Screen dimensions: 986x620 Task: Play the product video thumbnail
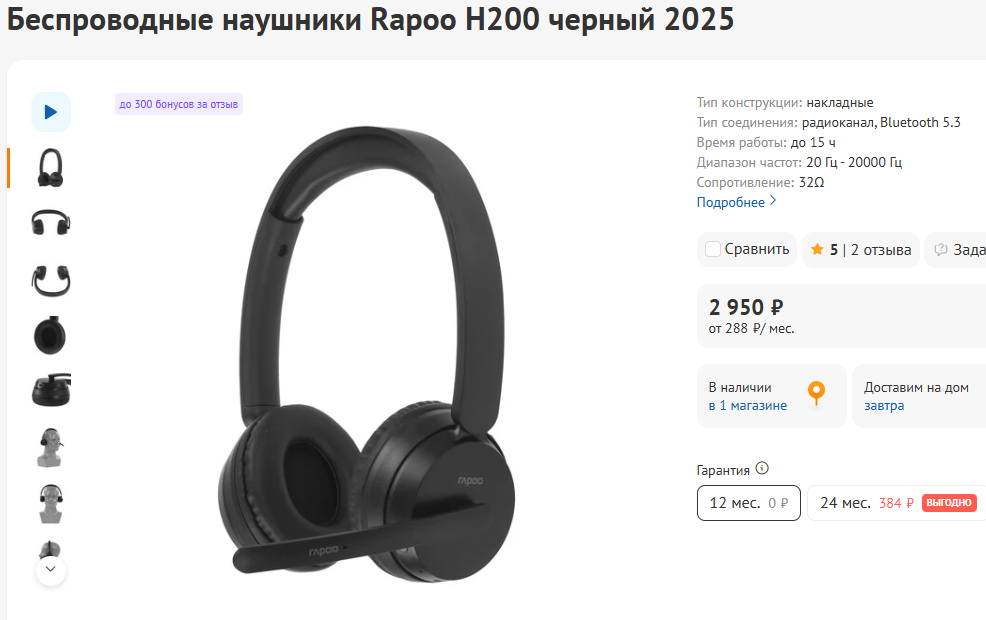pyautogui.click(x=51, y=112)
